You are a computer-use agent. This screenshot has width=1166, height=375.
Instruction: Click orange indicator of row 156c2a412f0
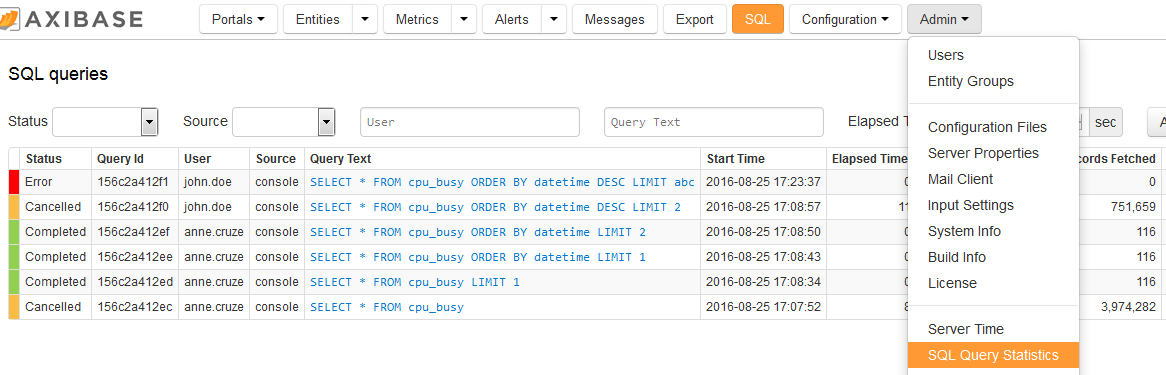tap(13, 207)
